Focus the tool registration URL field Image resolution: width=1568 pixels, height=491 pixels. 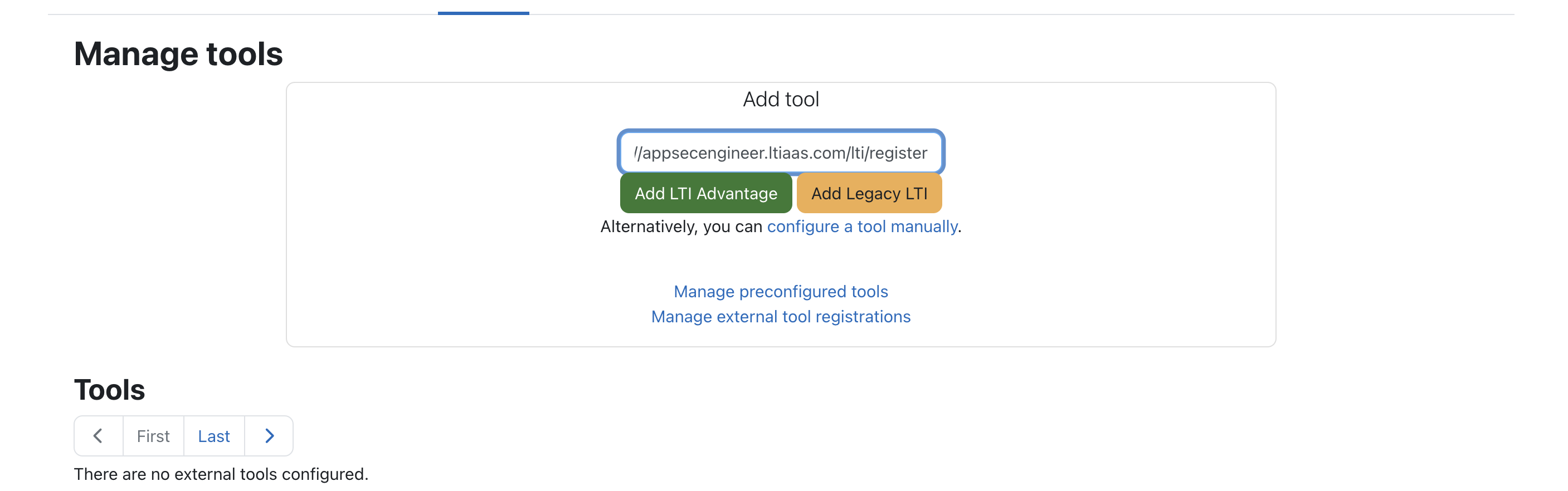coord(780,152)
